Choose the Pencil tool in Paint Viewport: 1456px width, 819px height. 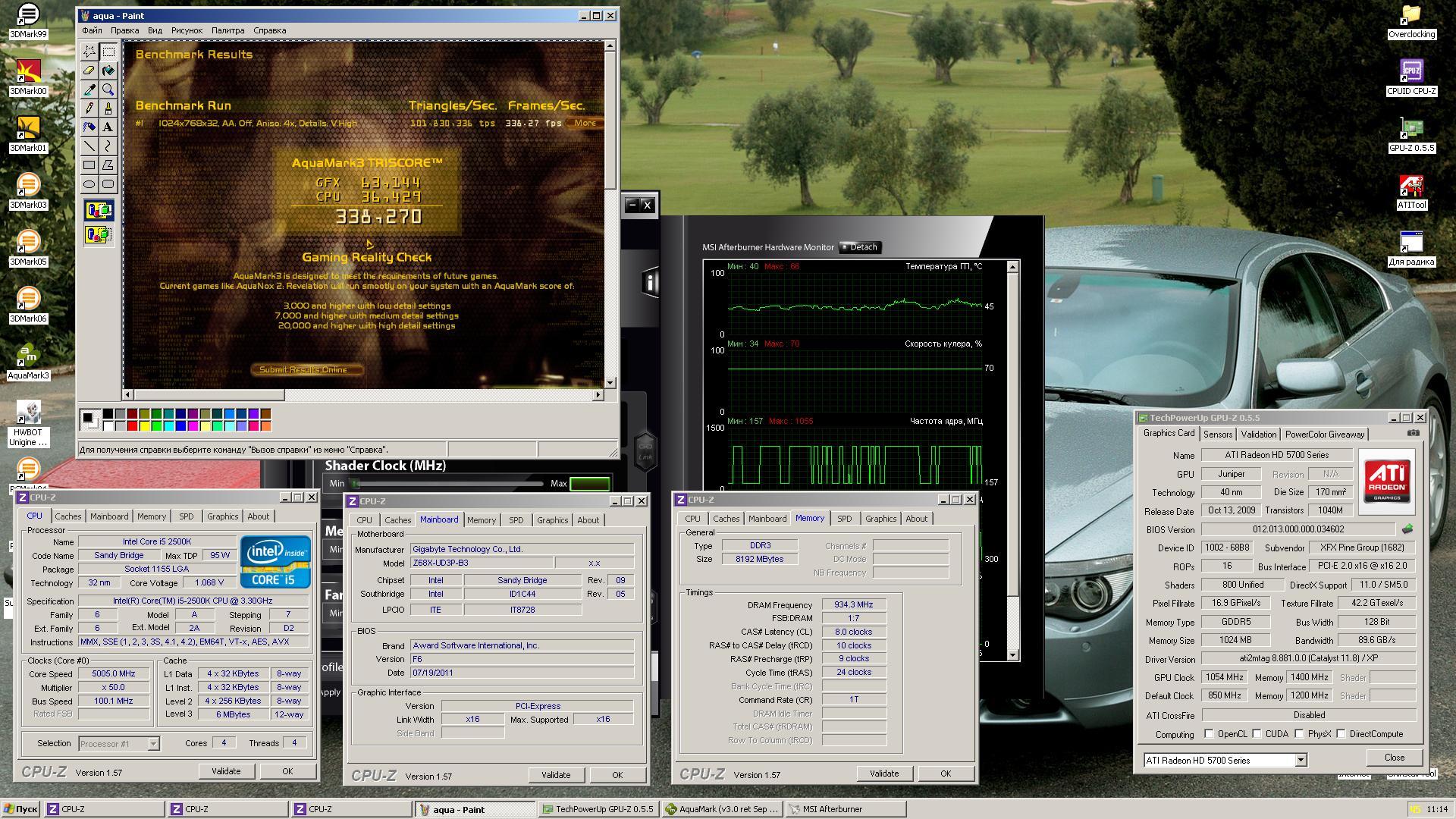pyautogui.click(x=89, y=108)
